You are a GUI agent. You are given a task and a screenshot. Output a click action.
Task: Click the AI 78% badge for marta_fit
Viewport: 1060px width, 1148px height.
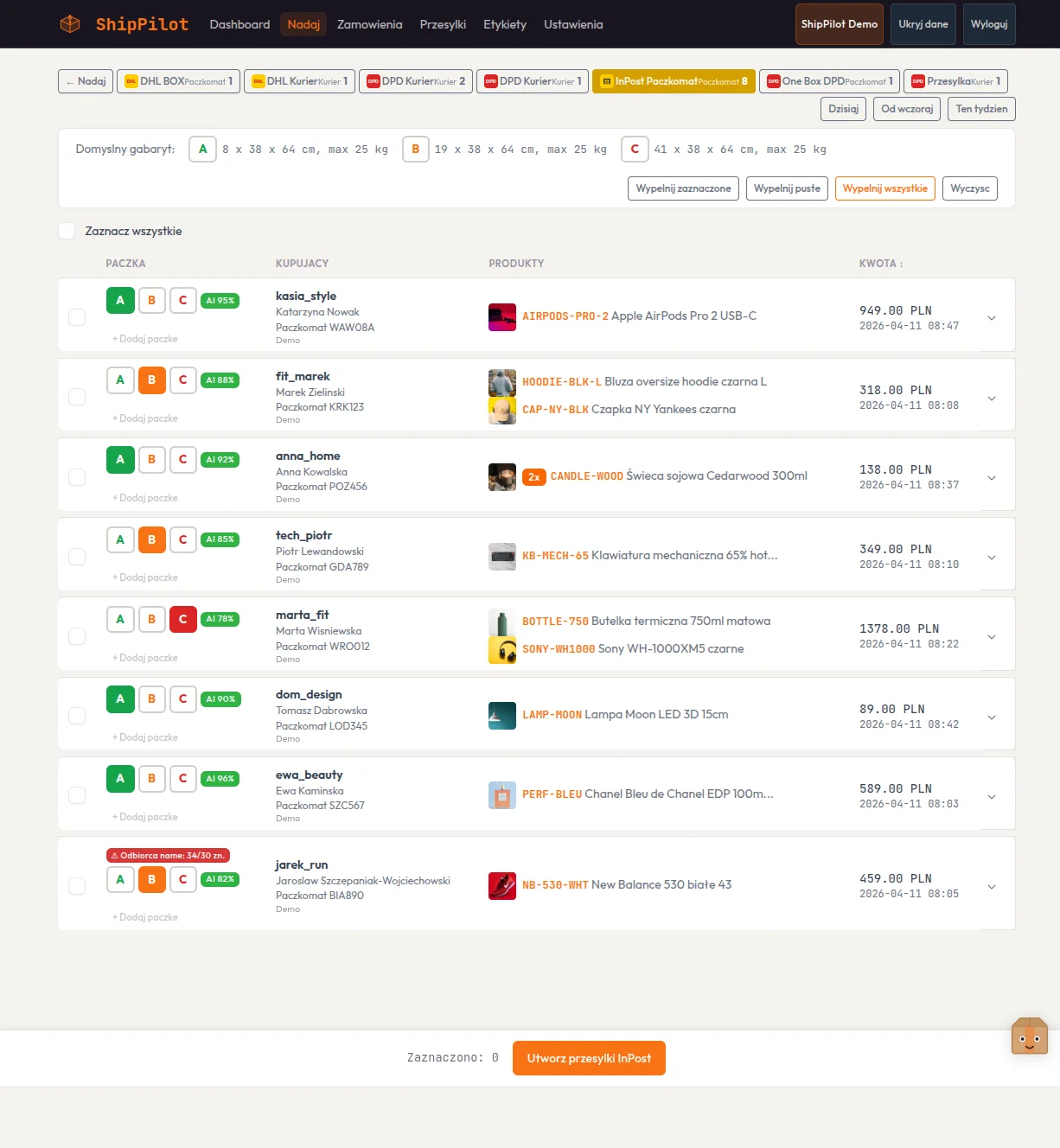220,619
